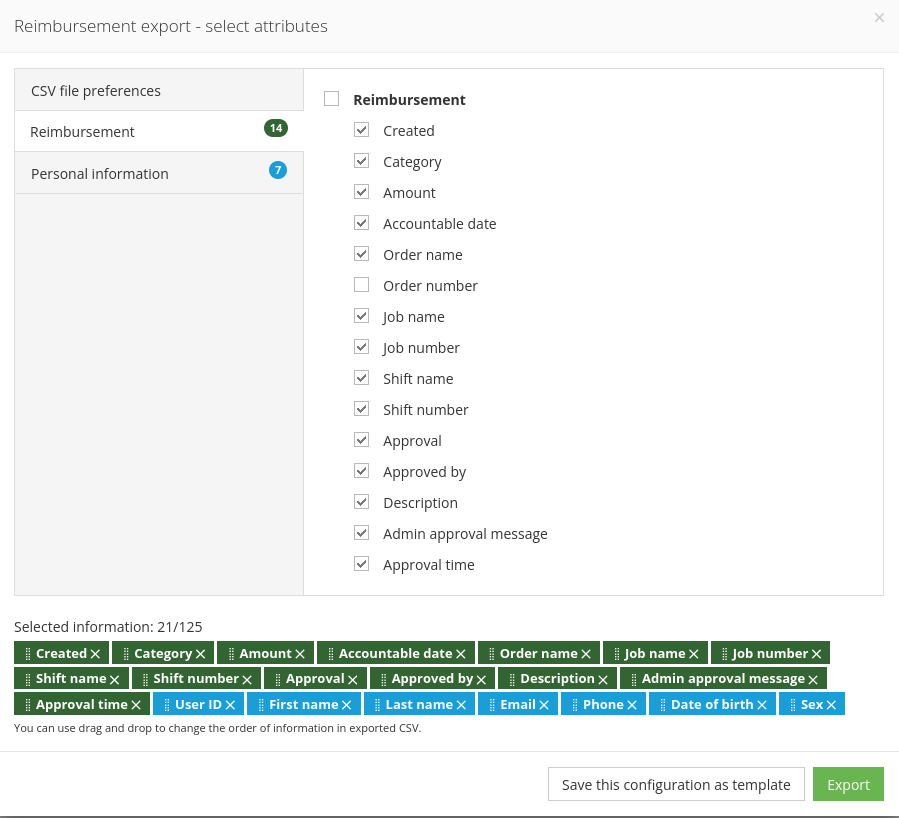Uncheck the Description checkbox

tap(361, 502)
